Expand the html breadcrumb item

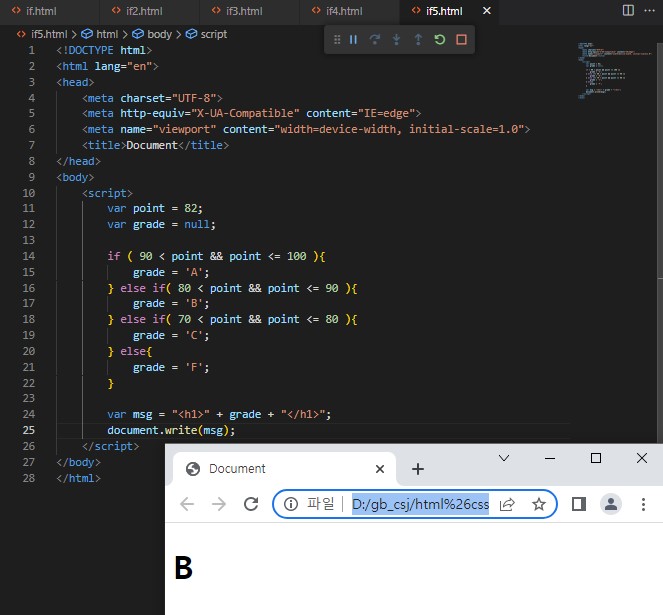[100, 34]
